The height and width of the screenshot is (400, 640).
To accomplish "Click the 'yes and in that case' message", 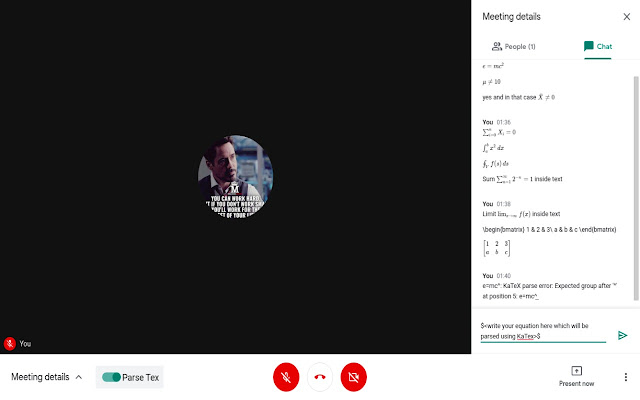I will coord(518,97).
